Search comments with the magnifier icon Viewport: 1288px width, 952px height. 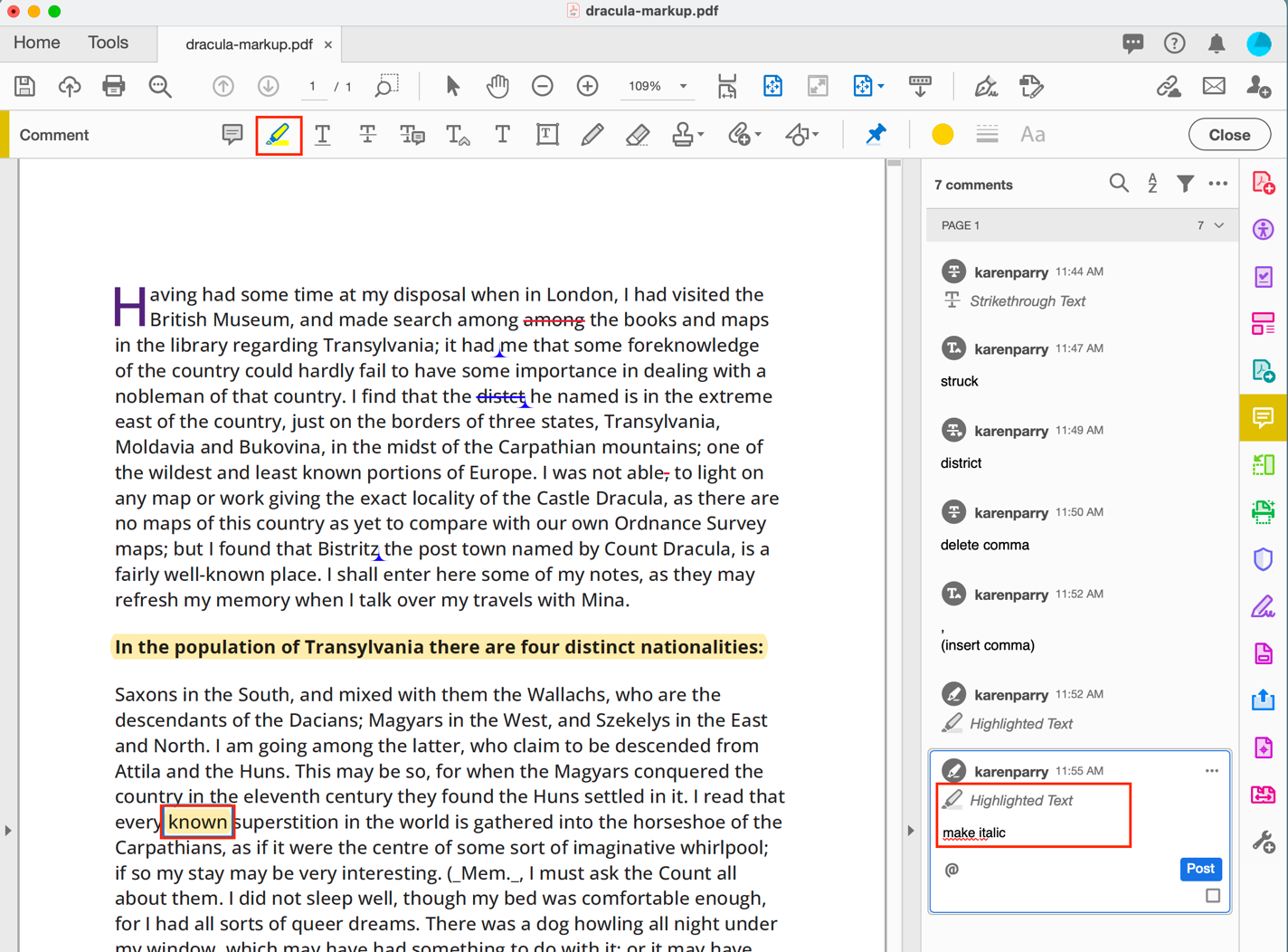click(1119, 184)
